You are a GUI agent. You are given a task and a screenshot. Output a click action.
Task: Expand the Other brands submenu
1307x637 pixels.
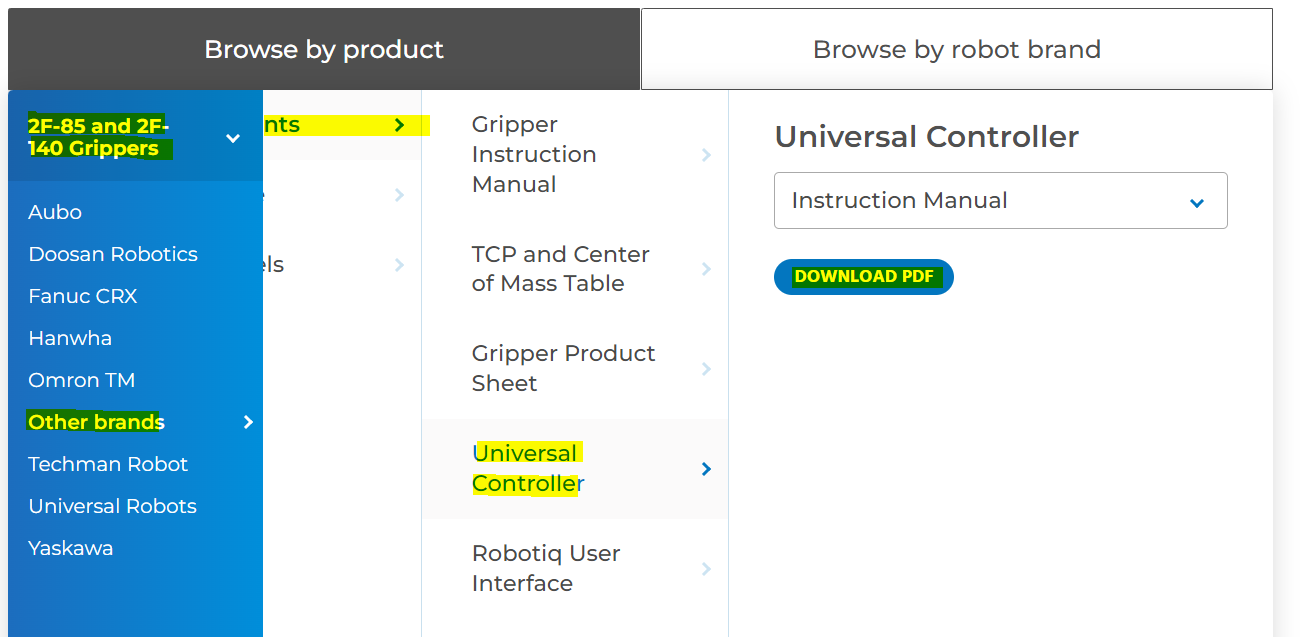coord(95,422)
